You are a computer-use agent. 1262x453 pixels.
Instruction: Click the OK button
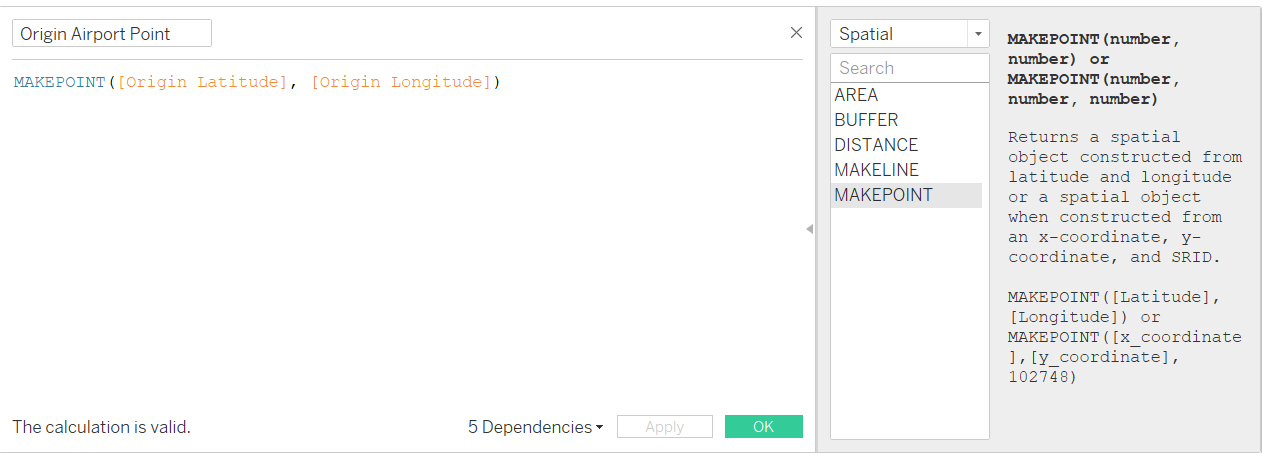click(763, 427)
